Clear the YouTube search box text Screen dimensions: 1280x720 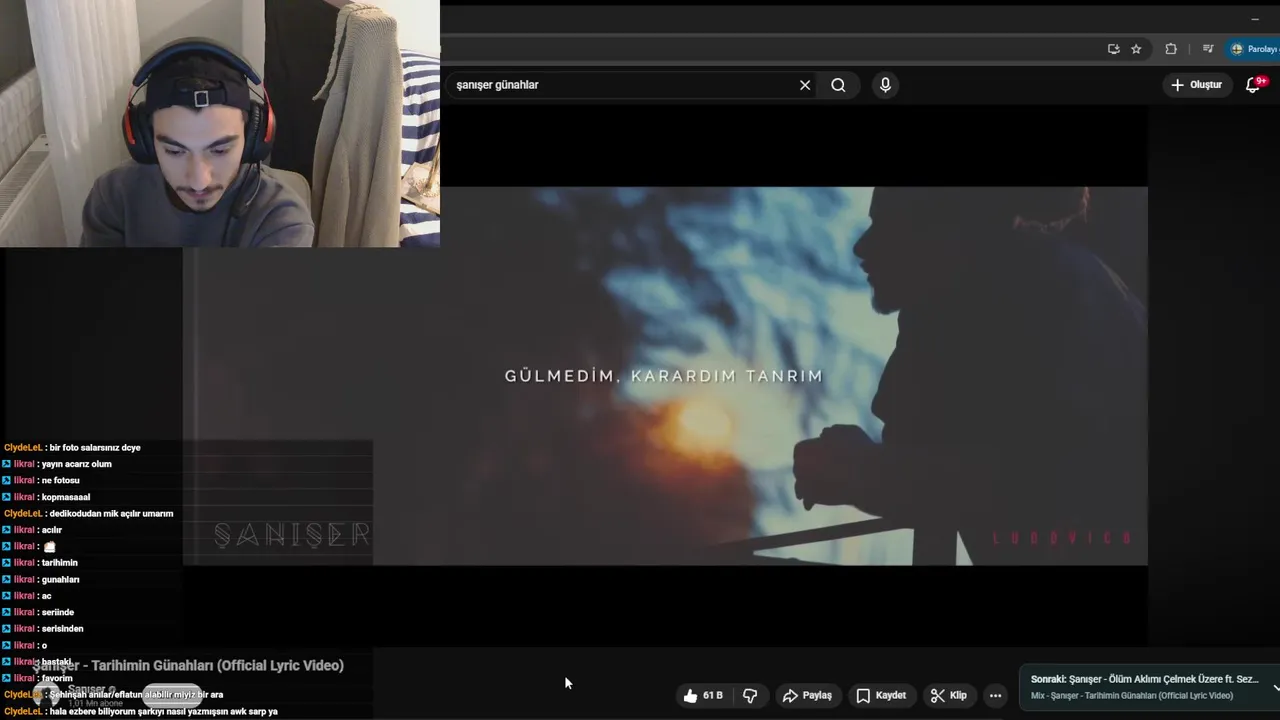click(x=805, y=85)
